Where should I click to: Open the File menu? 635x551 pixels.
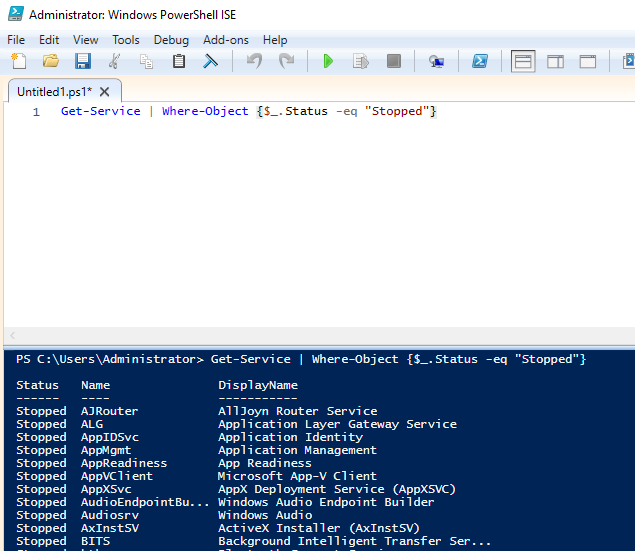(x=16, y=40)
